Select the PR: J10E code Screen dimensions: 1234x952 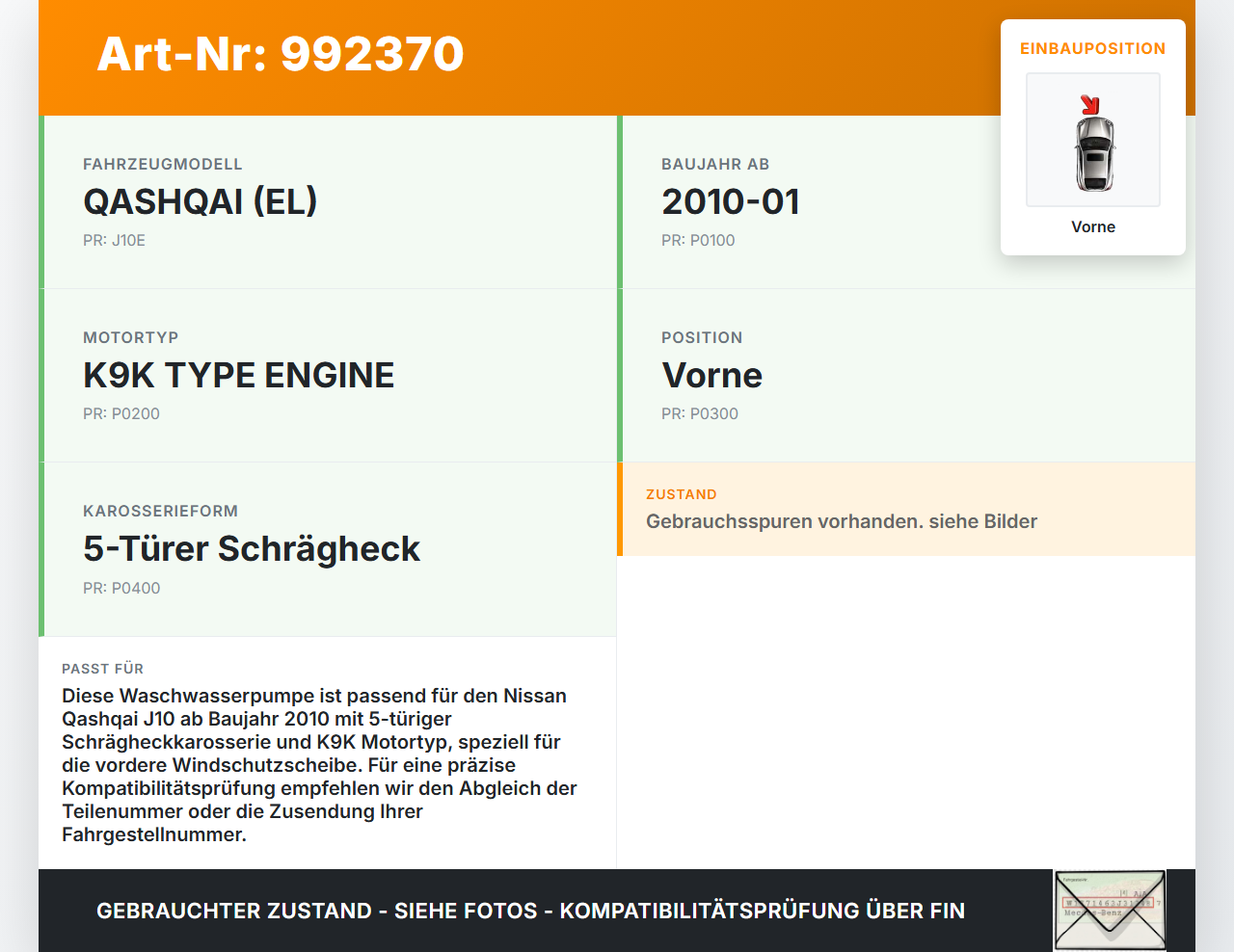pyautogui.click(x=114, y=240)
